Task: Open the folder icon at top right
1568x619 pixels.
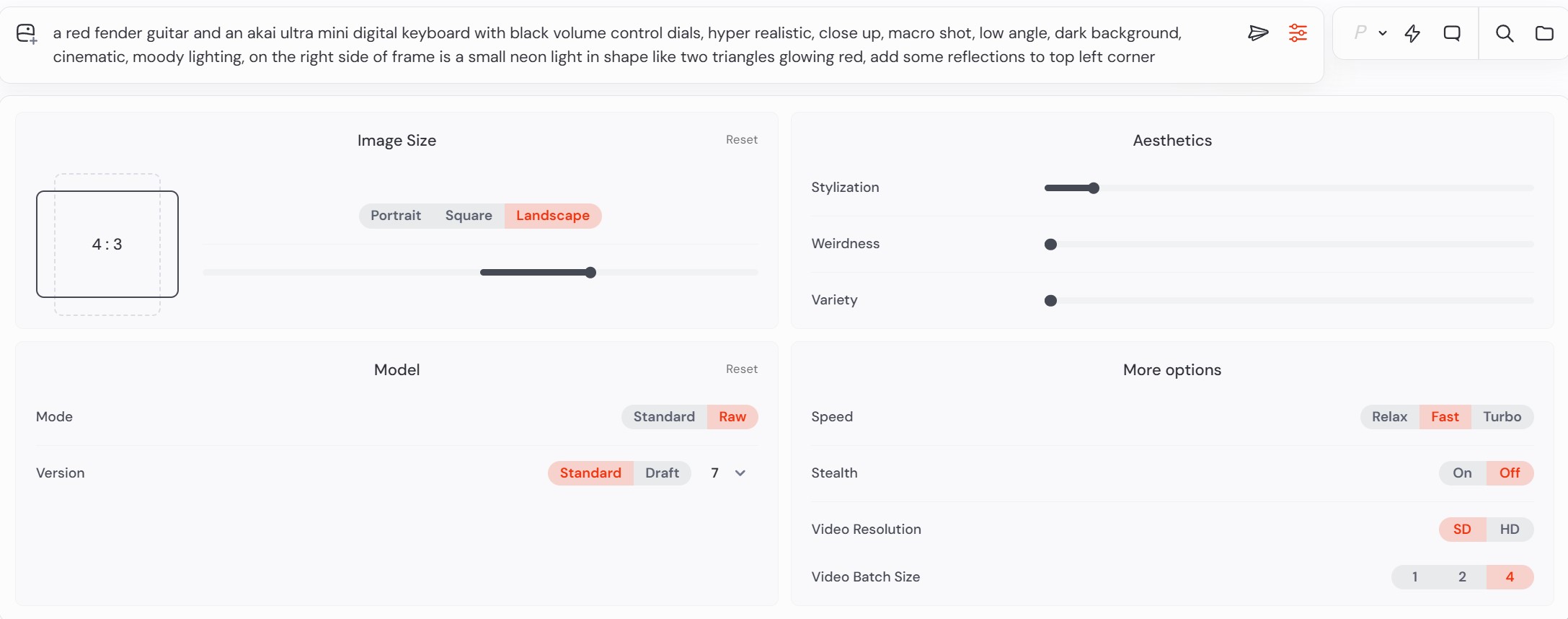Action: pyautogui.click(x=1544, y=33)
